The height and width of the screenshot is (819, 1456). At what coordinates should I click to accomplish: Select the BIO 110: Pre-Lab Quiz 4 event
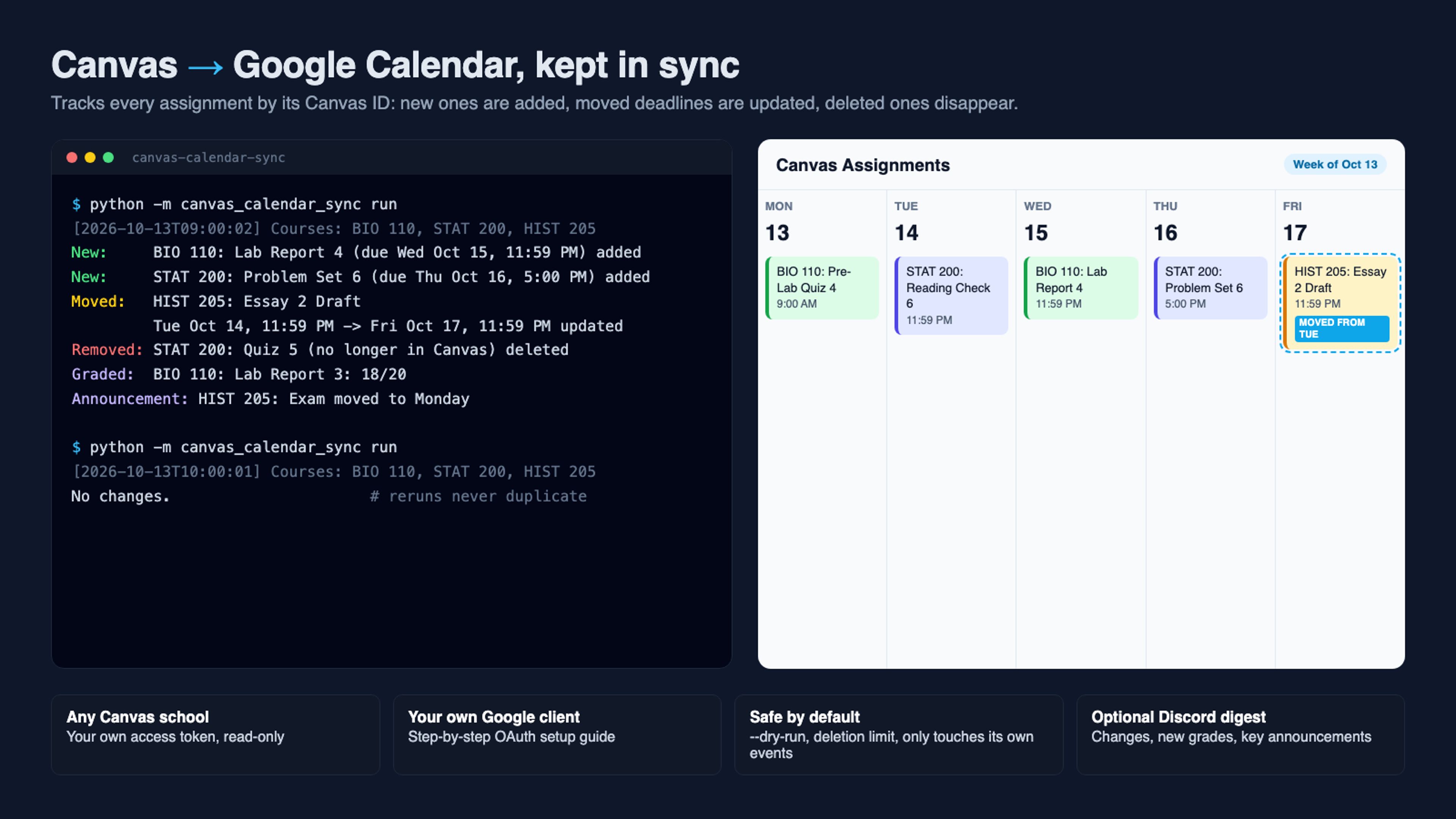point(822,288)
